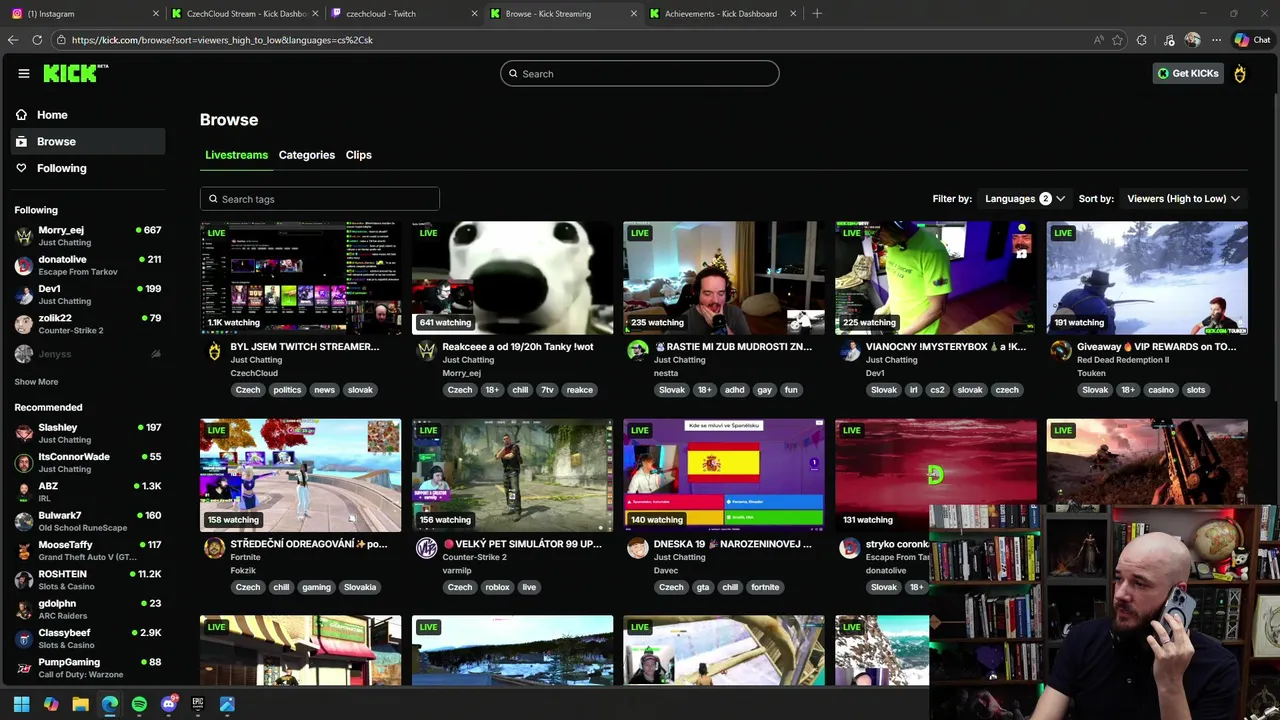Close the Instagram browser tab
The image size is (1280, 720).
point(155,14)
